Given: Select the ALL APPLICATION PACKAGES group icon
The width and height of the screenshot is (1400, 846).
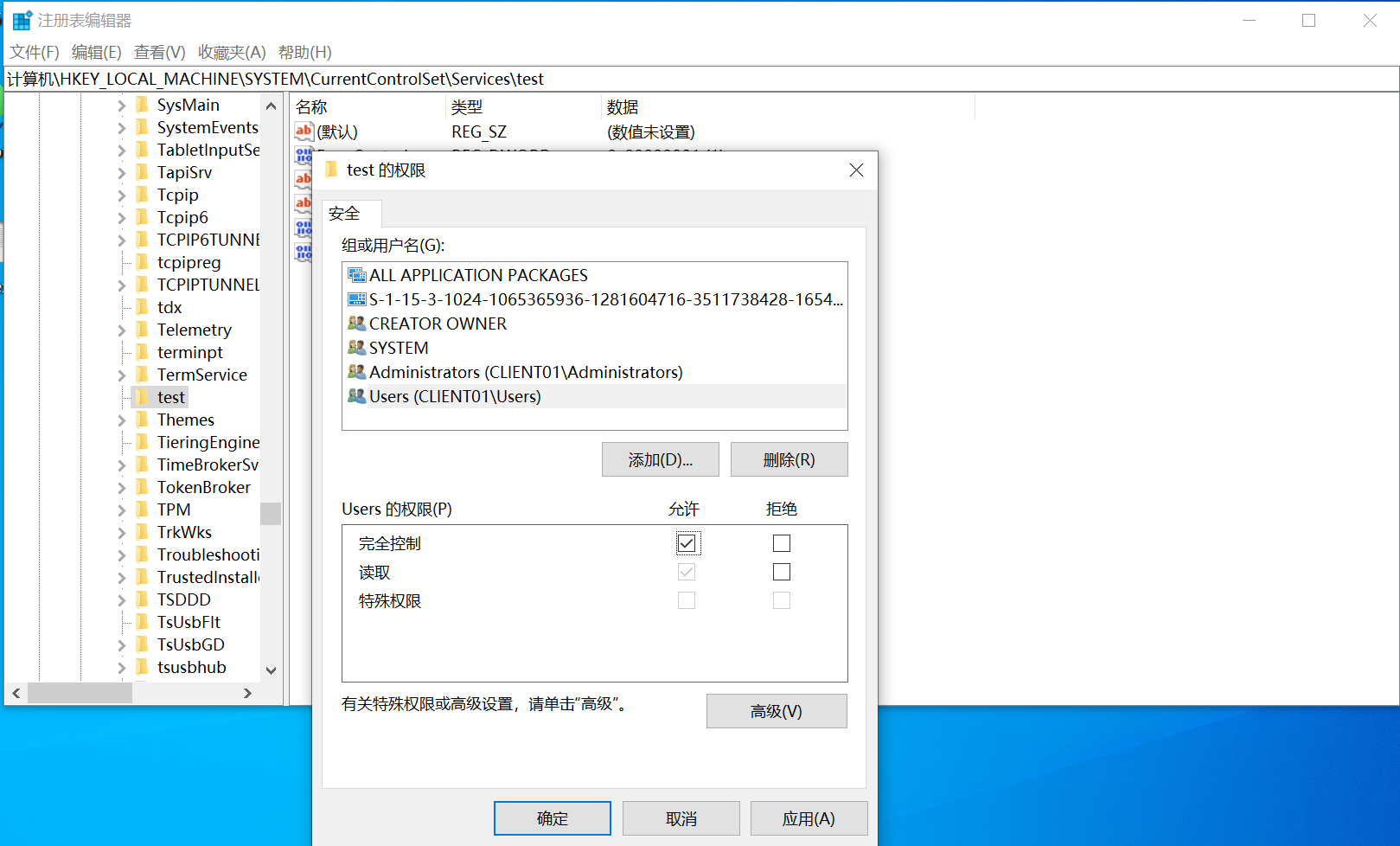Looking at the screenshot, I should click(x=356, y=275).
